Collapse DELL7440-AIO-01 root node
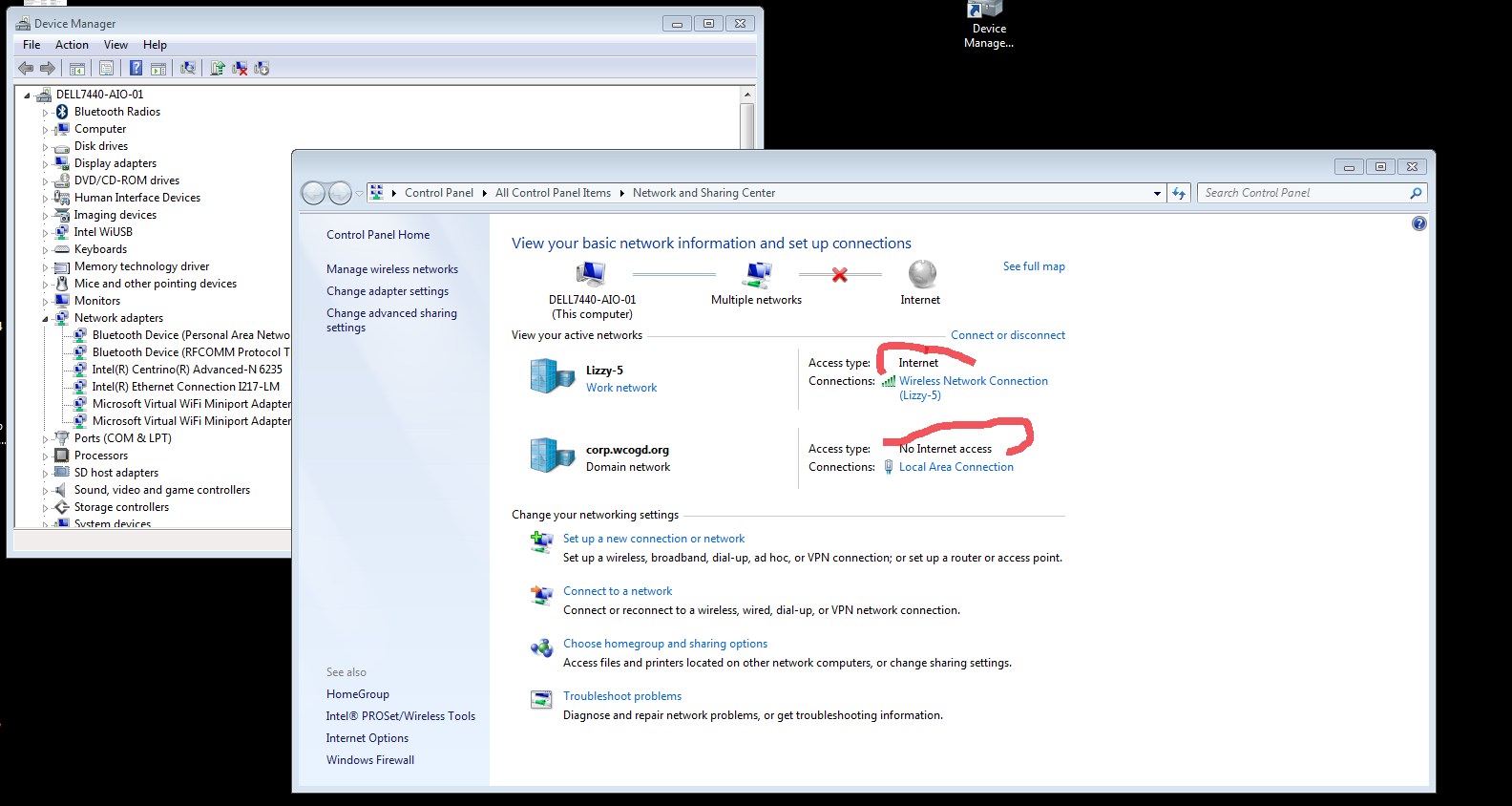The width and height of the screenshot is (1512, 806). click(28, 95)
